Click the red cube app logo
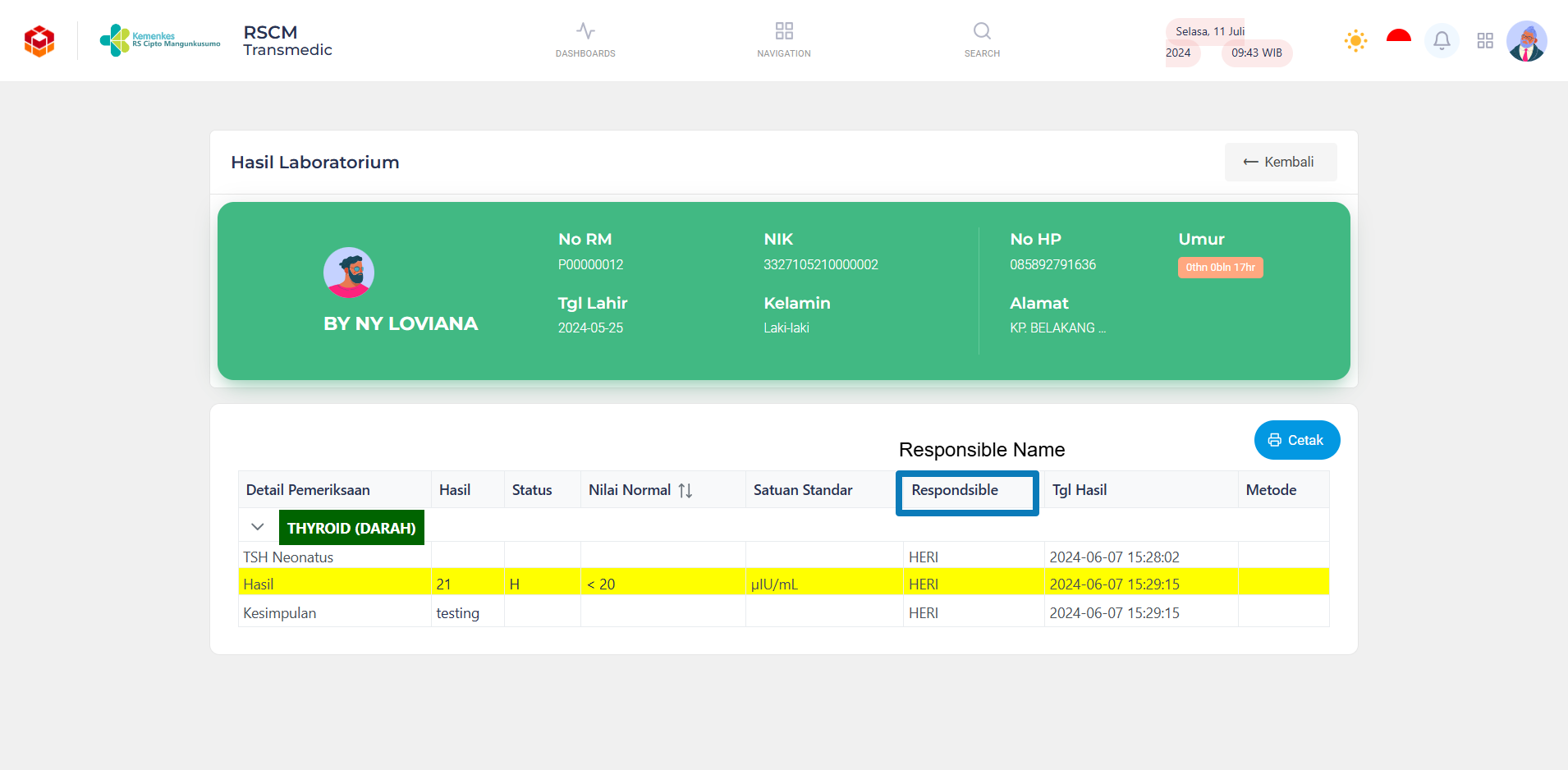The width and height of the screenshot is (1568, 770). [x=39, y=41]
